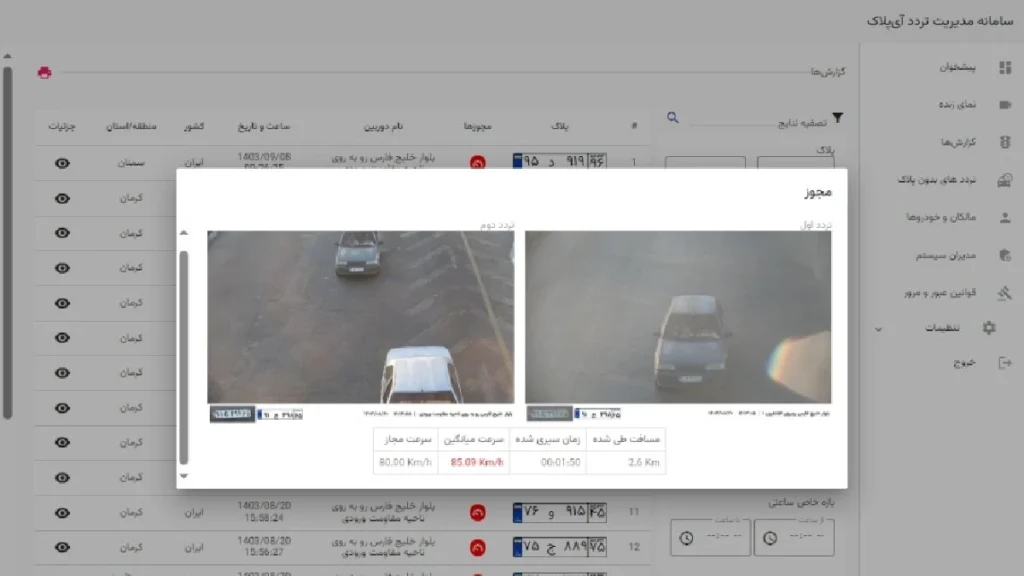
Task: Open گزارش‌ها reports menu item
Action: click(958, 142)
